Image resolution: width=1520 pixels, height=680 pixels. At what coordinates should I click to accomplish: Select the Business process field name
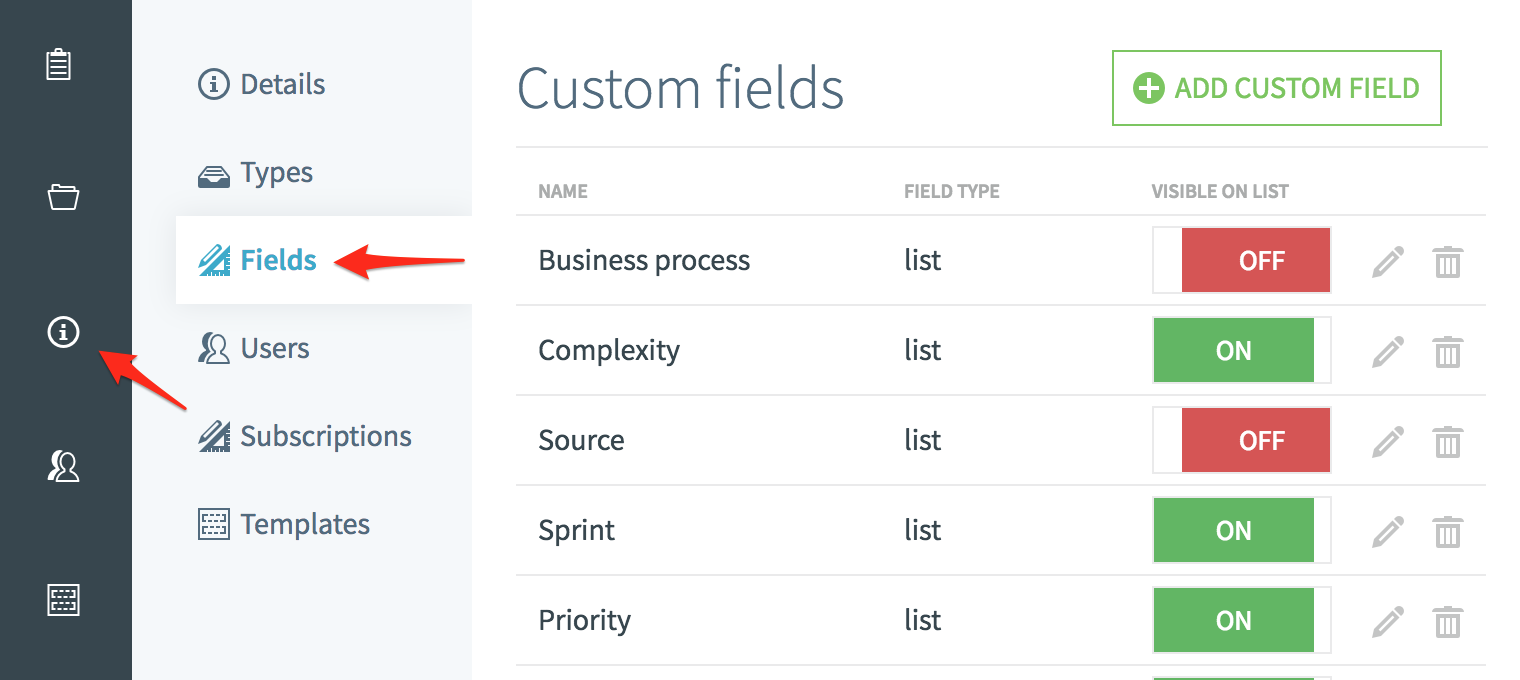(644, 261)
